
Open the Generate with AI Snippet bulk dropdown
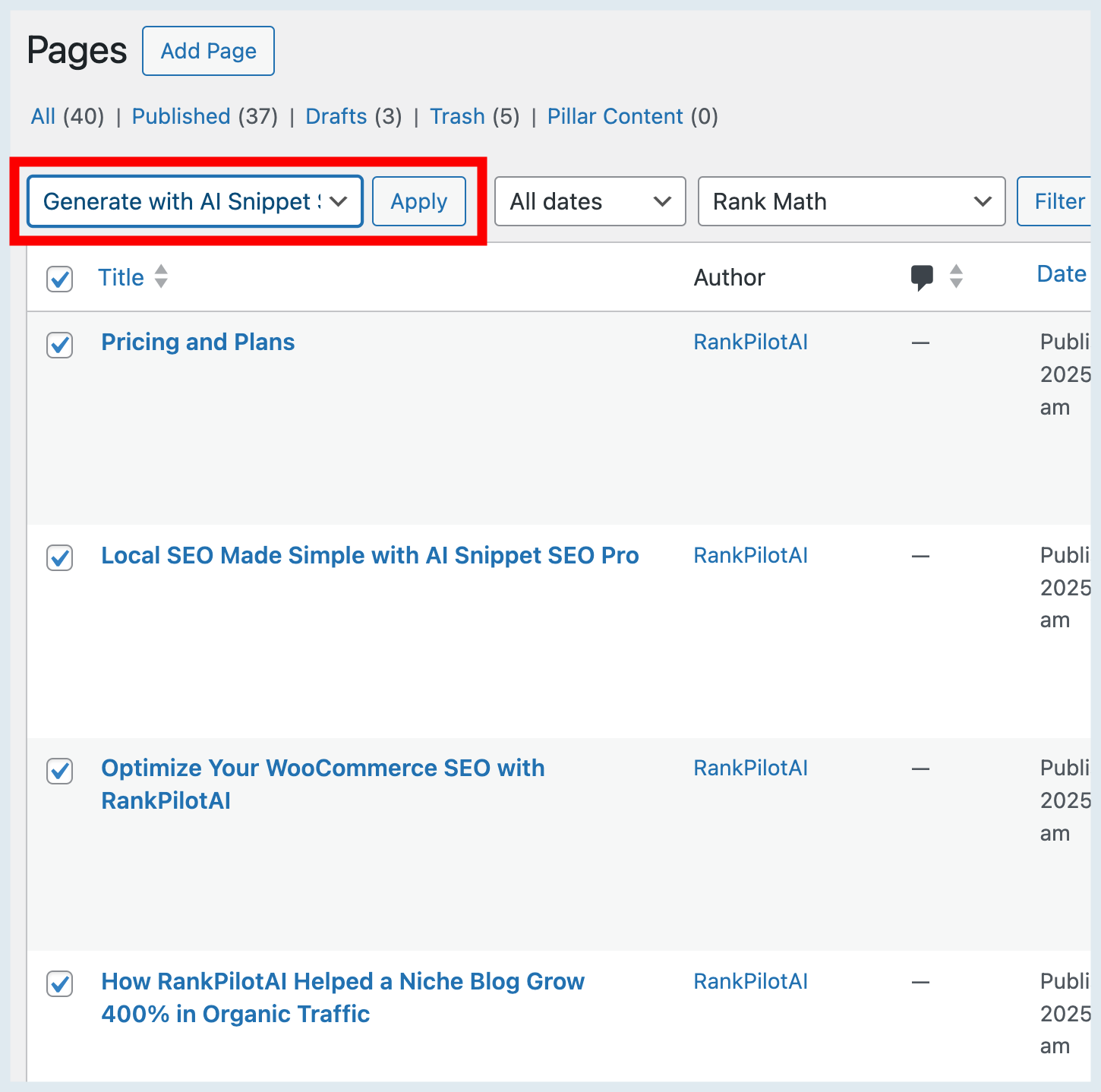coord(194,201)
